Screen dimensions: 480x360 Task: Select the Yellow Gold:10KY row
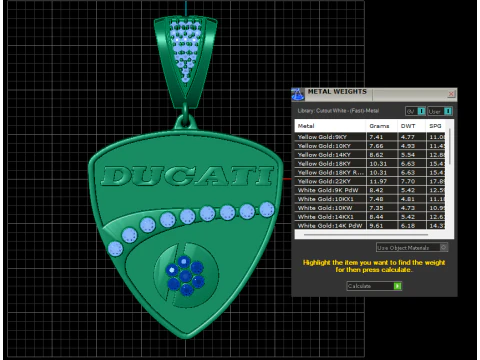(x=370, y=146)
